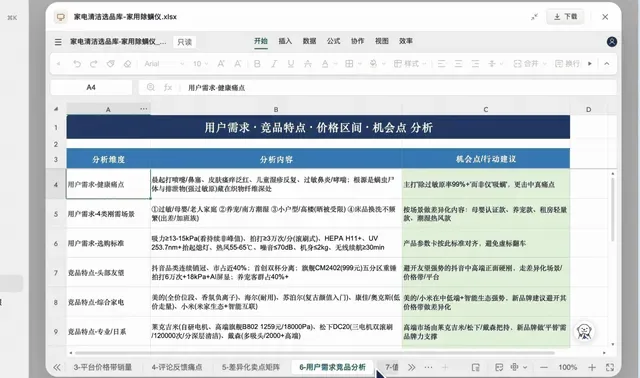Image resolution: width=640 pixels, height=378 pixels.
Task: Select column C header
Action: pyautogui.click(x=486, y=109)
